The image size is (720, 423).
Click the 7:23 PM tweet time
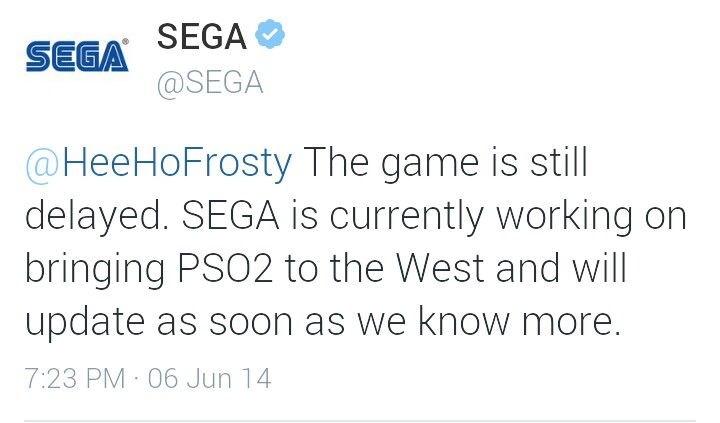(75, 379)
